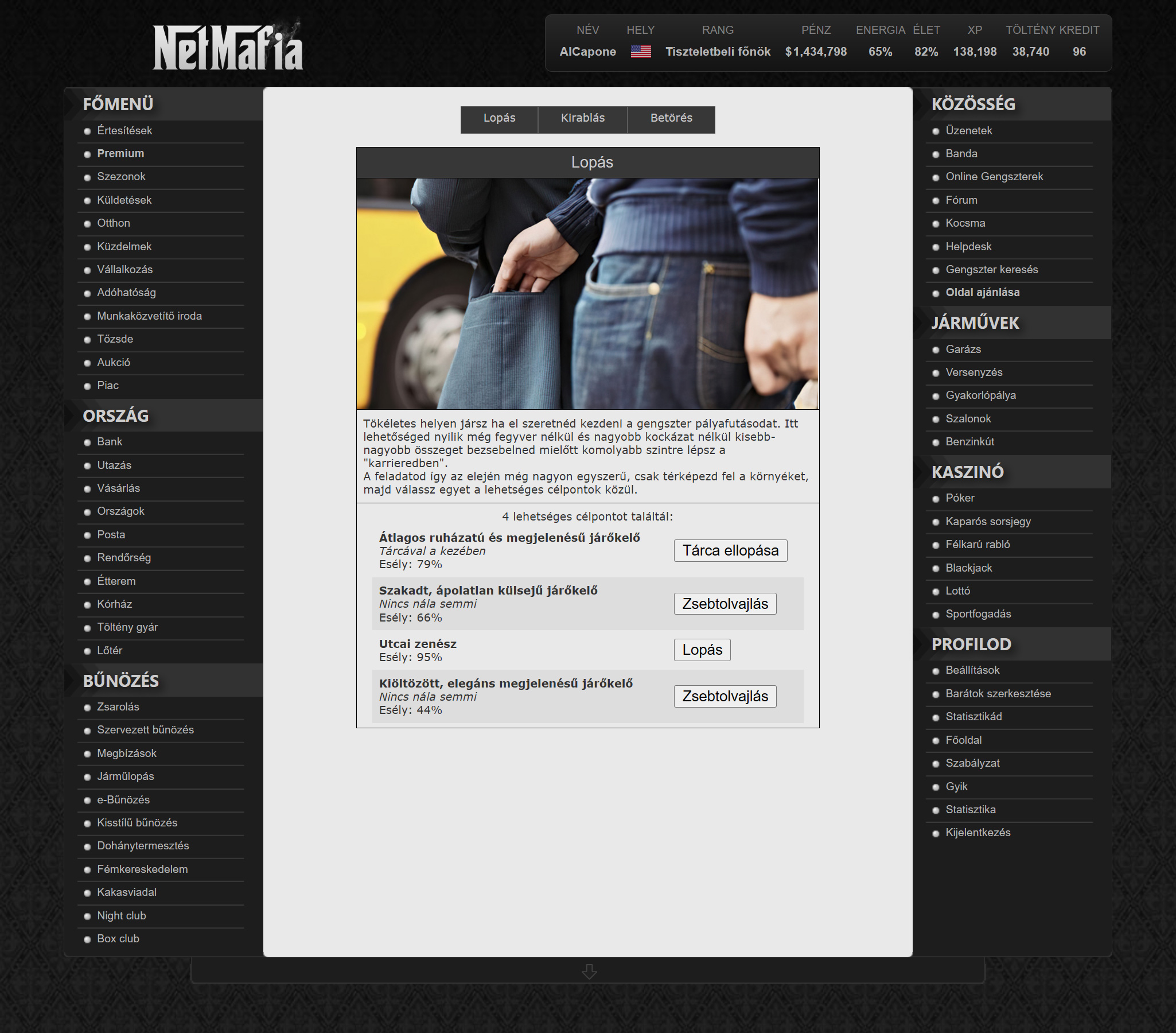1176x1033 pixels.
Task: Open the Garázs vehicles page
Action: pyautogui.click(x=963, y=349)
